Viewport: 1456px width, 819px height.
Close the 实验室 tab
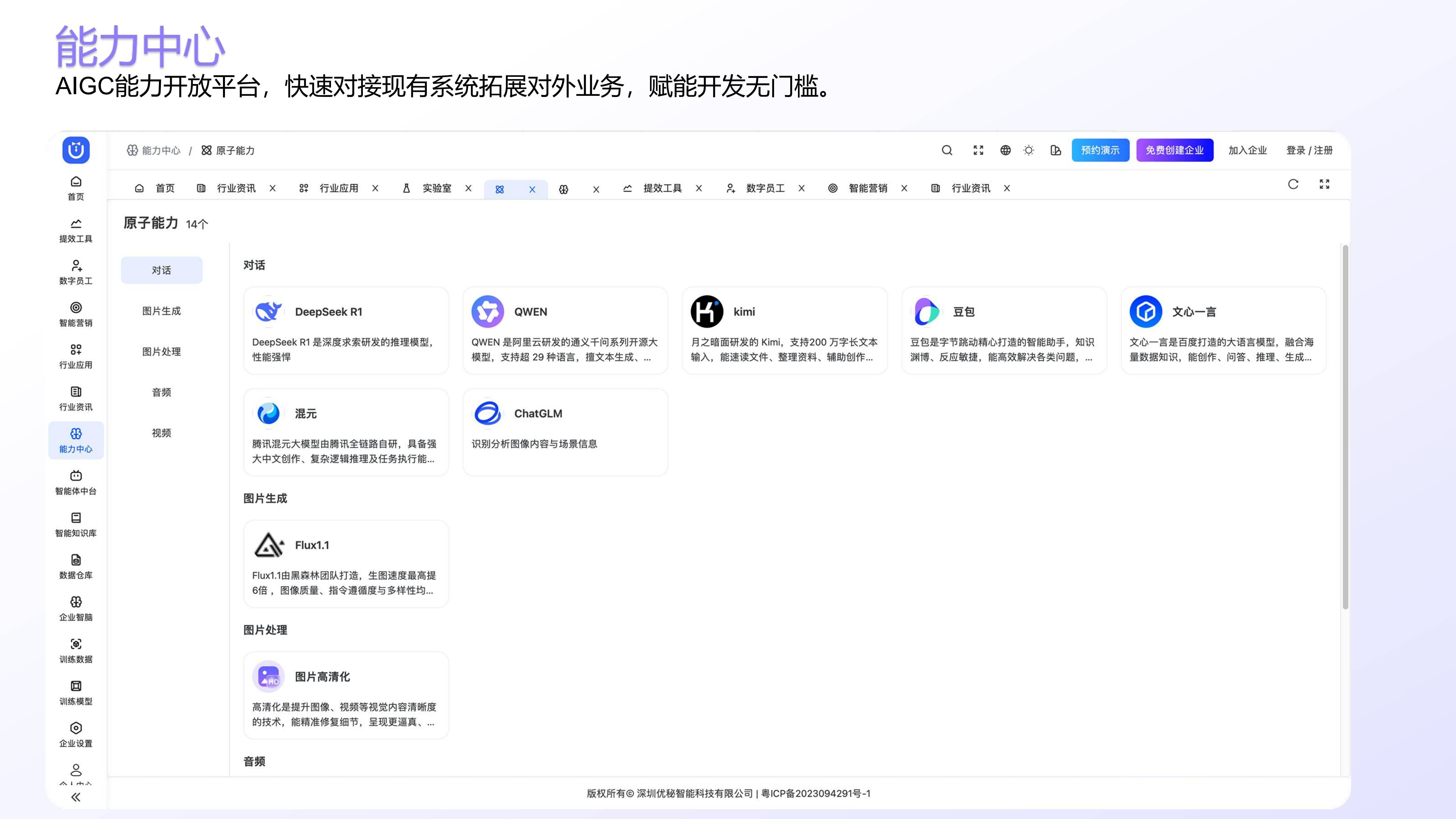468,189
